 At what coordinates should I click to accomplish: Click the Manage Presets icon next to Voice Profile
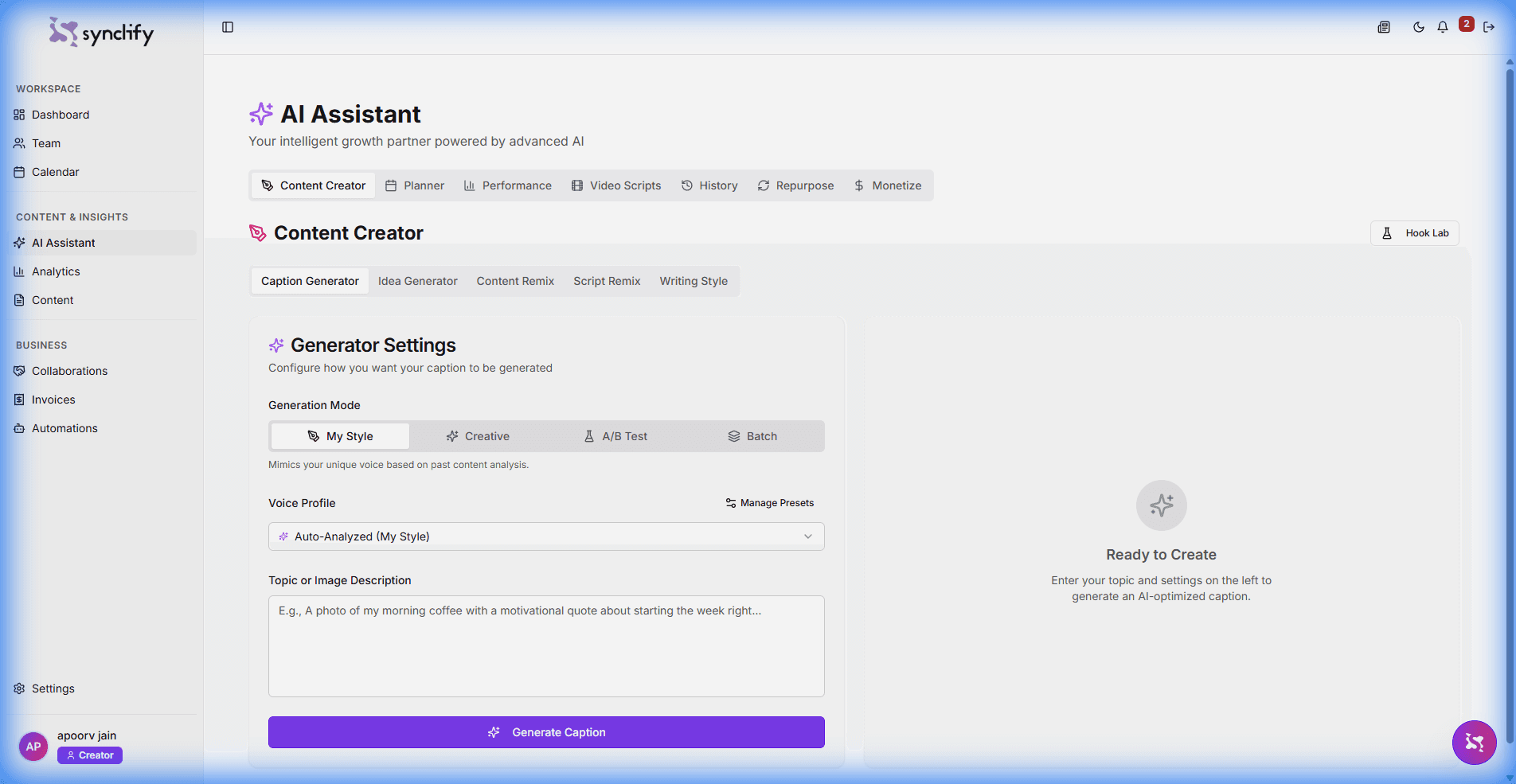(x=729, y=502)
